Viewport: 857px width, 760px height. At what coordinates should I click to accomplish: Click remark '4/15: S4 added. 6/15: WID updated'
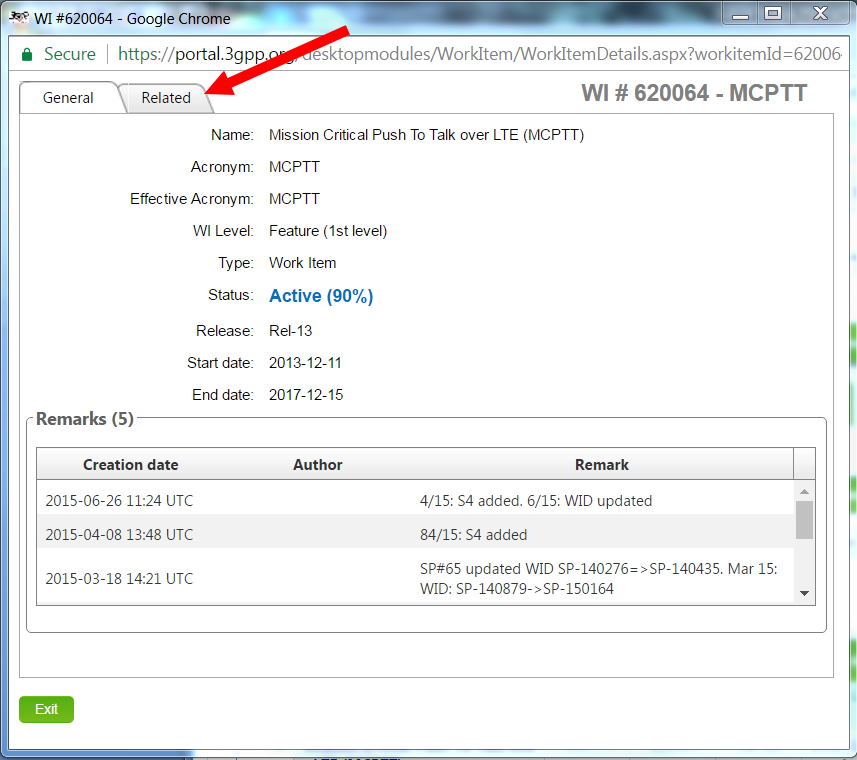(536, 501)
